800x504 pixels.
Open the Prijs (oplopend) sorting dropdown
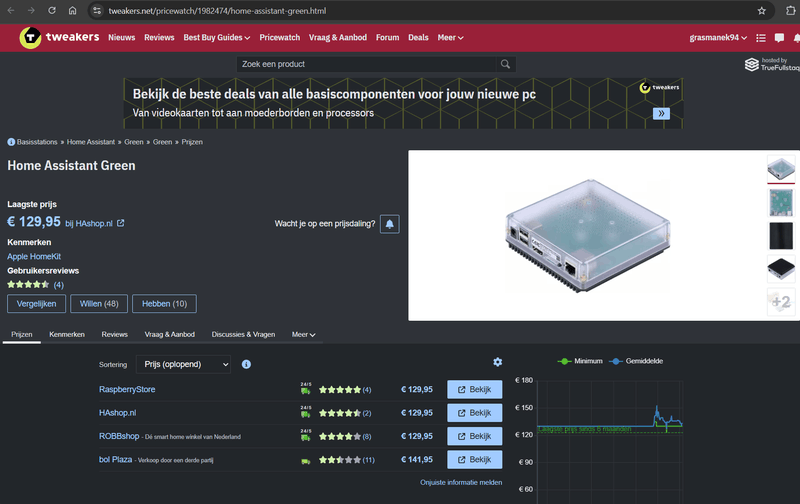click(x=183, y=364)
